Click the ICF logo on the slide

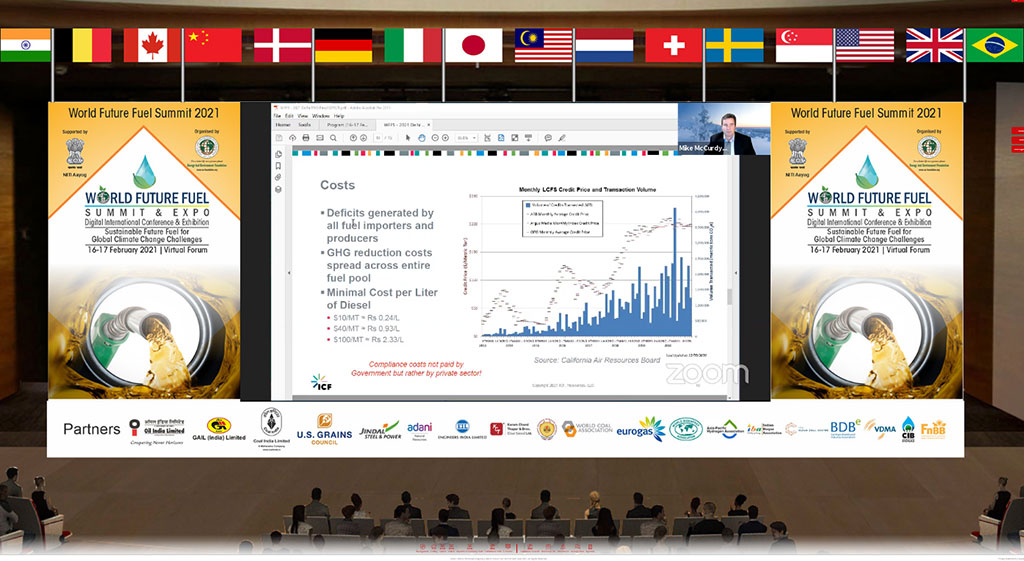[321, 382]
